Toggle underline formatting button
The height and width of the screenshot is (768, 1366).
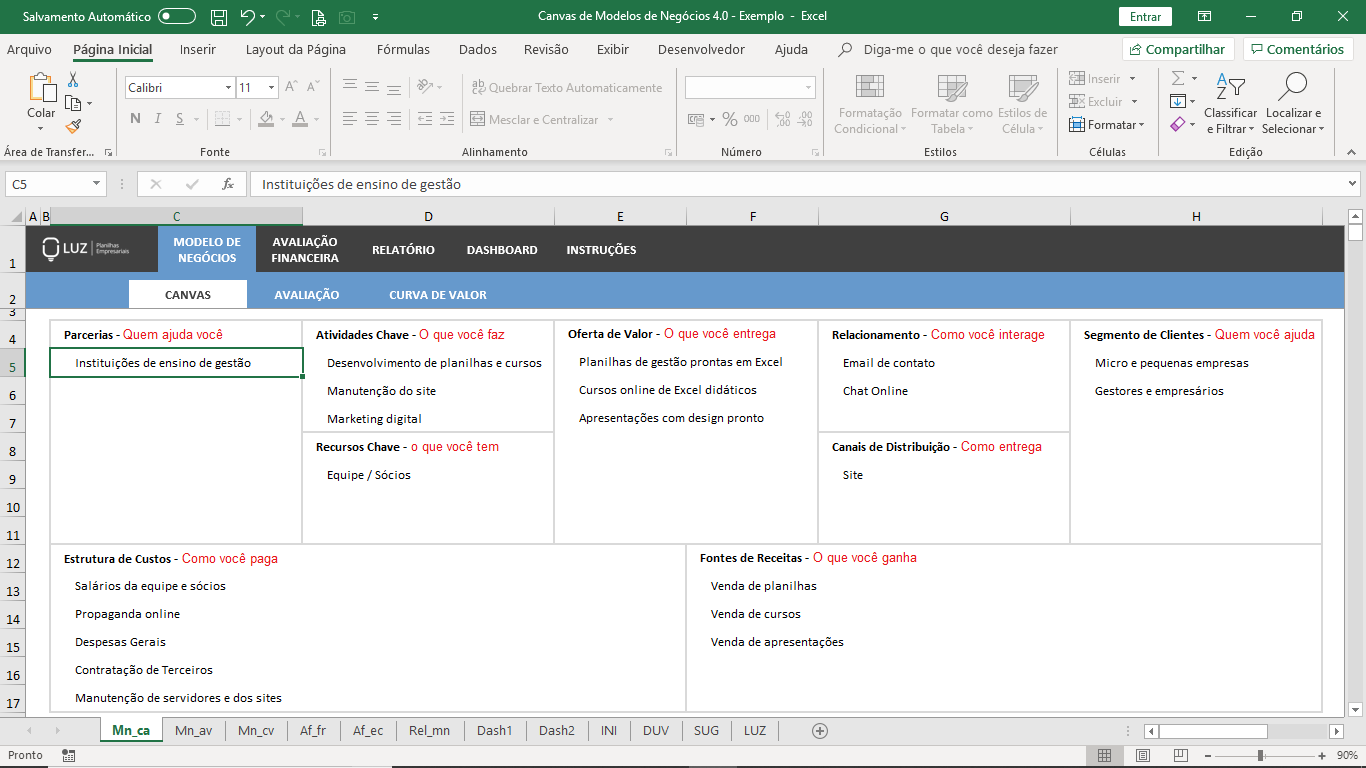[180, 119]
